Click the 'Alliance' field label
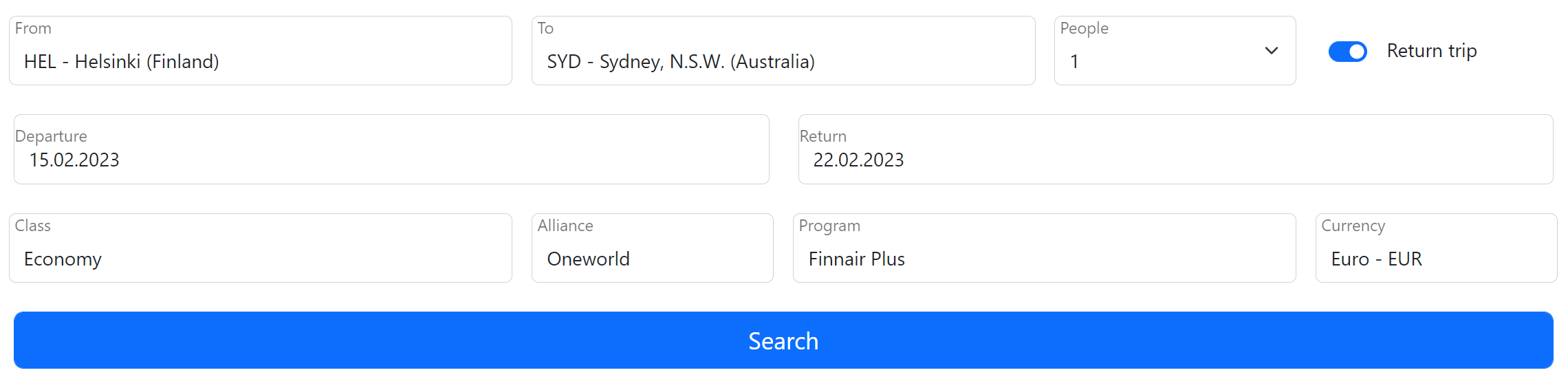The height and width of the screenshot is (379, 1568). (x=565, y=226)
